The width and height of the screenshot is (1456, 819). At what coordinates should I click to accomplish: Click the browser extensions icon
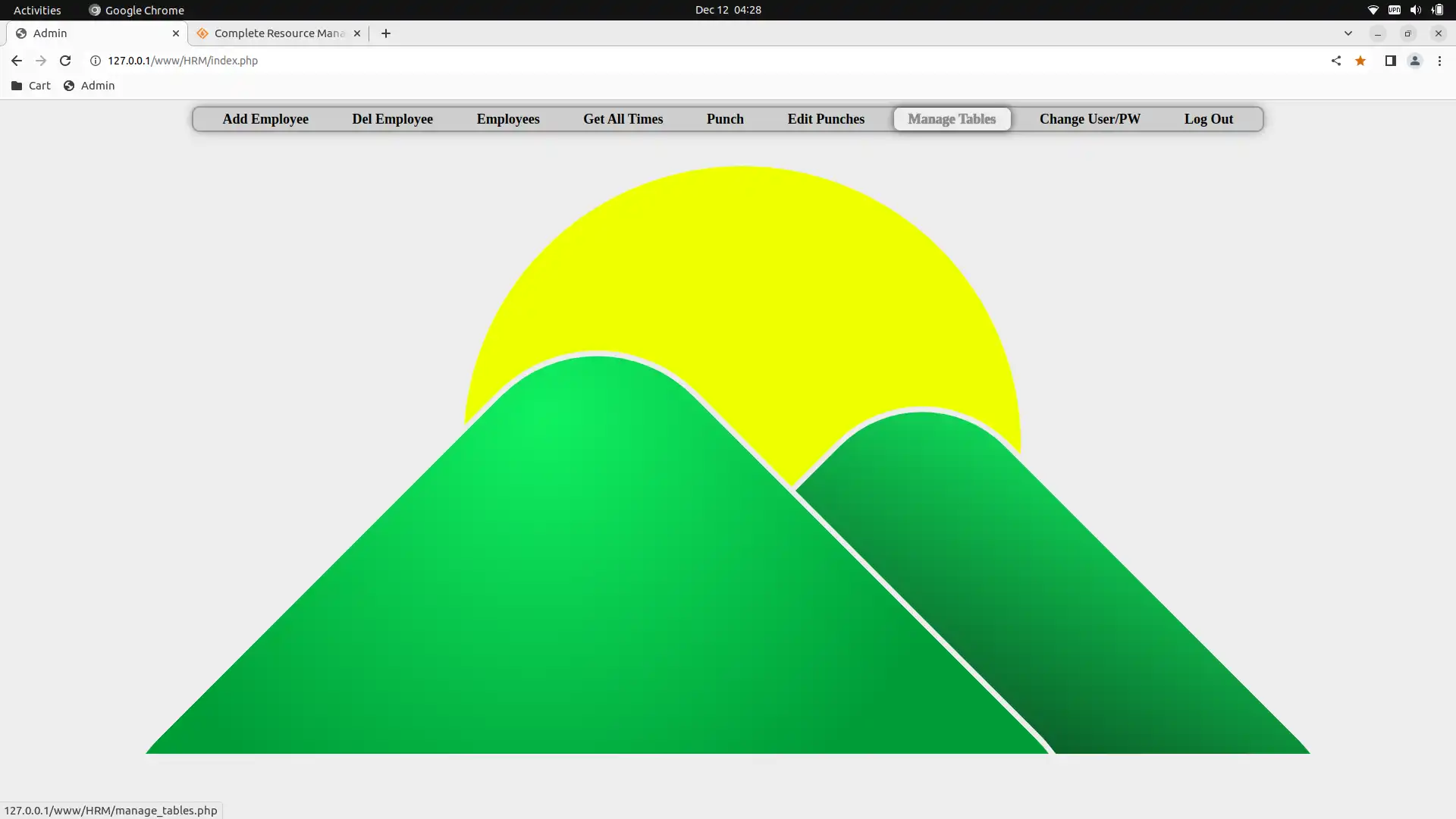pos(1390,61)
